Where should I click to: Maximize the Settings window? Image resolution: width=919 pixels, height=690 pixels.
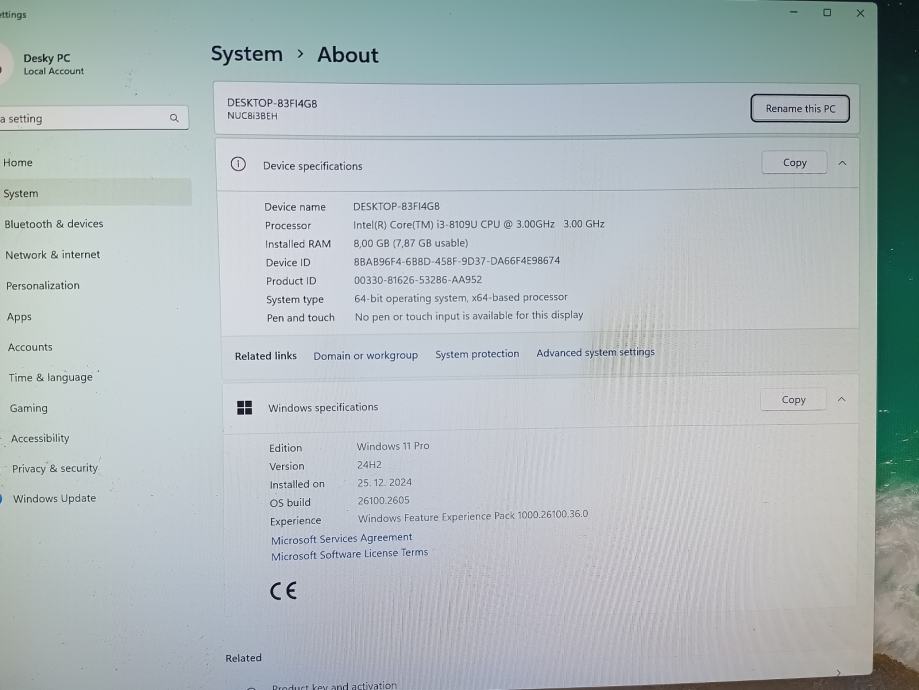pos(827,12)
